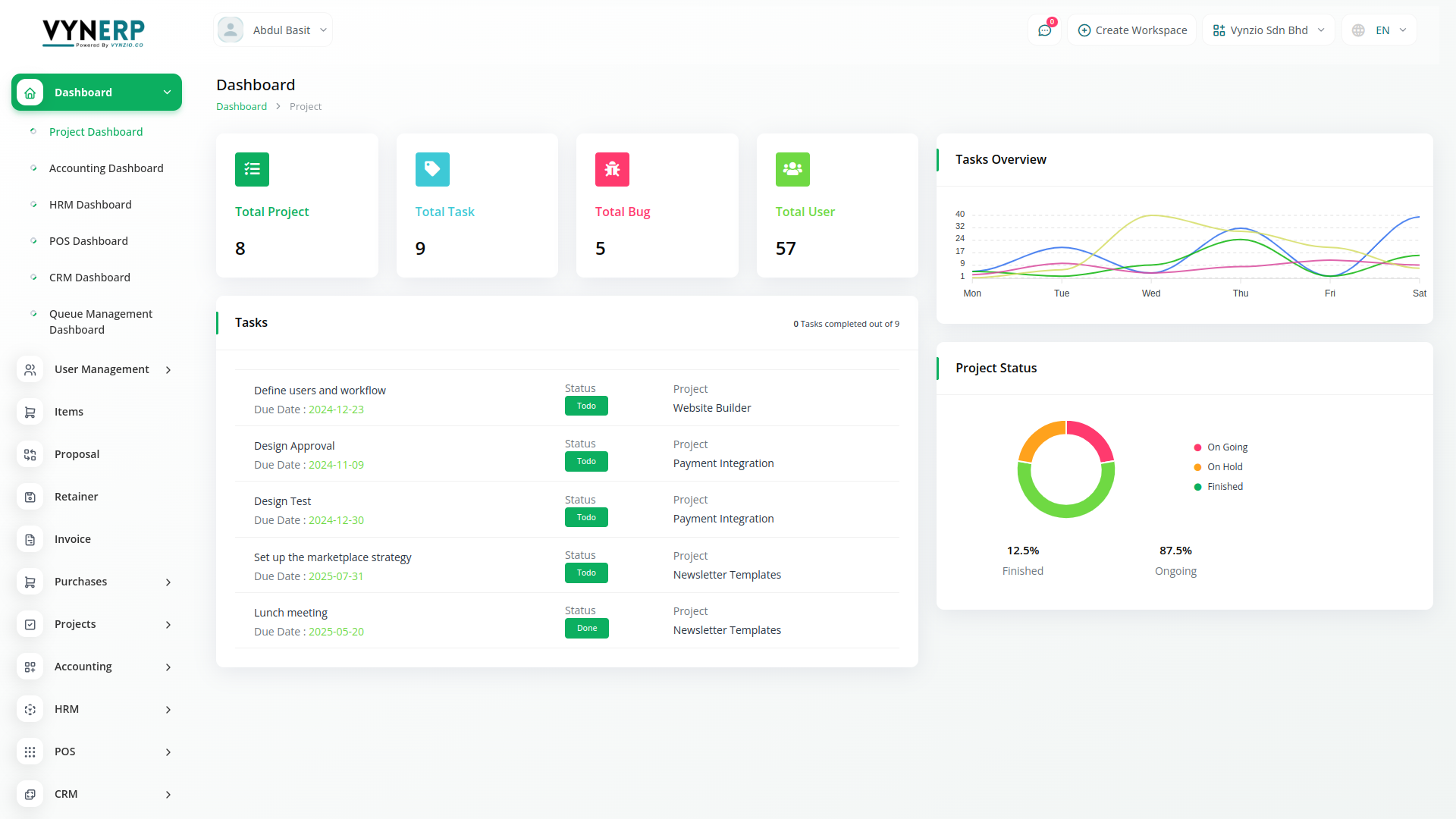Open the Abdul Basit profile dropdown
The height and width of the screenshot is (819, 1456).
pos(273,30)
